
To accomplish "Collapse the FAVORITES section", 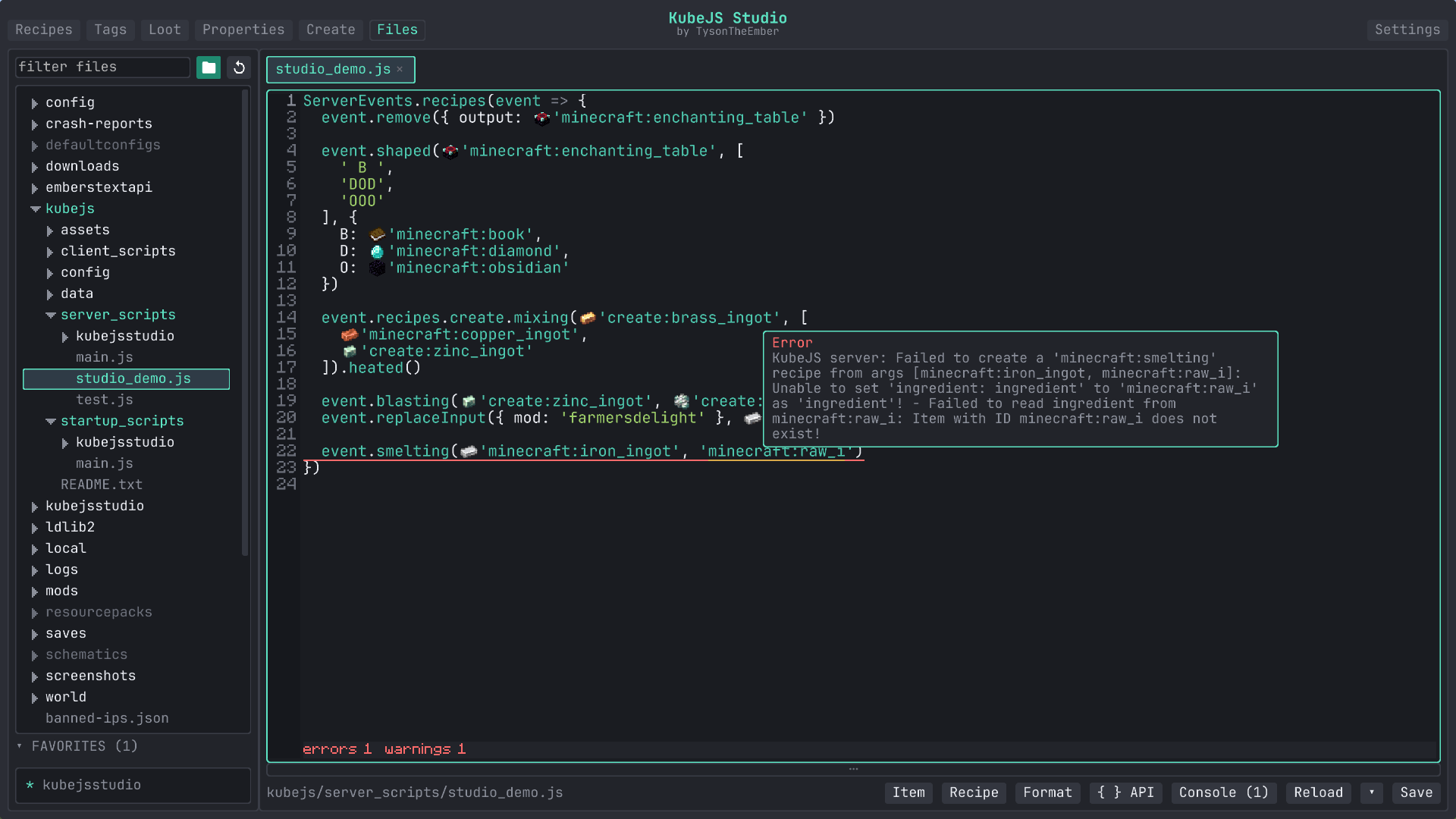I will coord(20,746).
